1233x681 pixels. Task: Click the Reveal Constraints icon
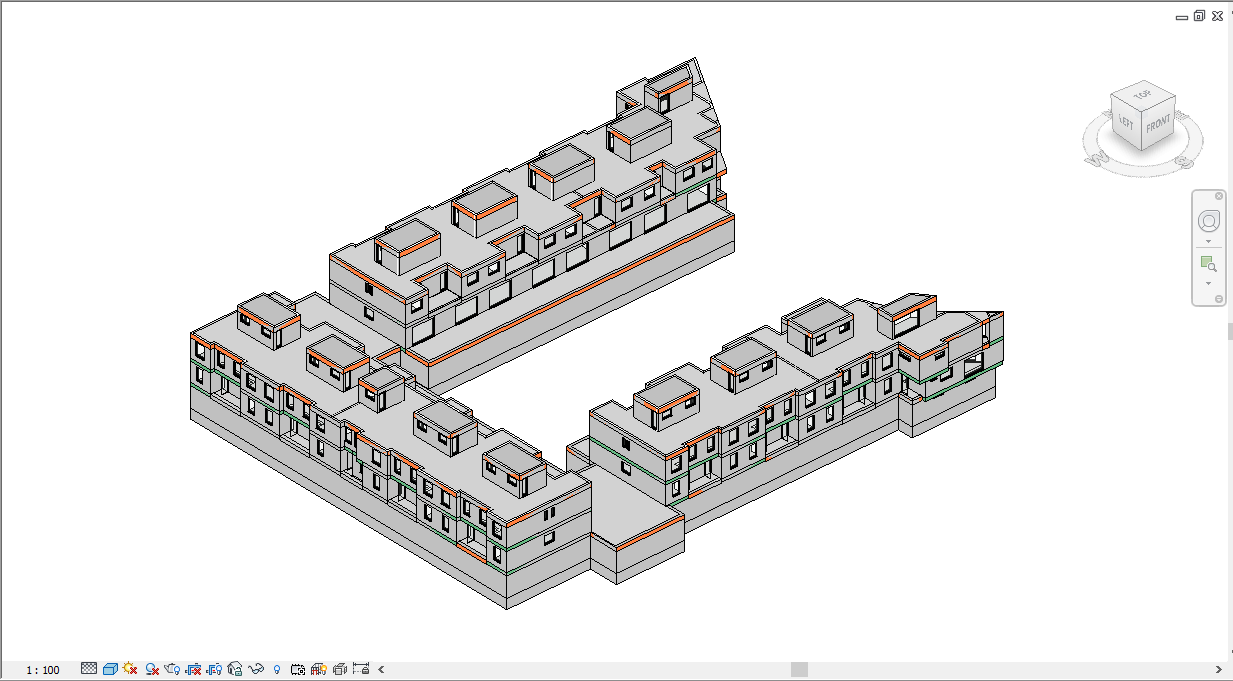point(361,668)
